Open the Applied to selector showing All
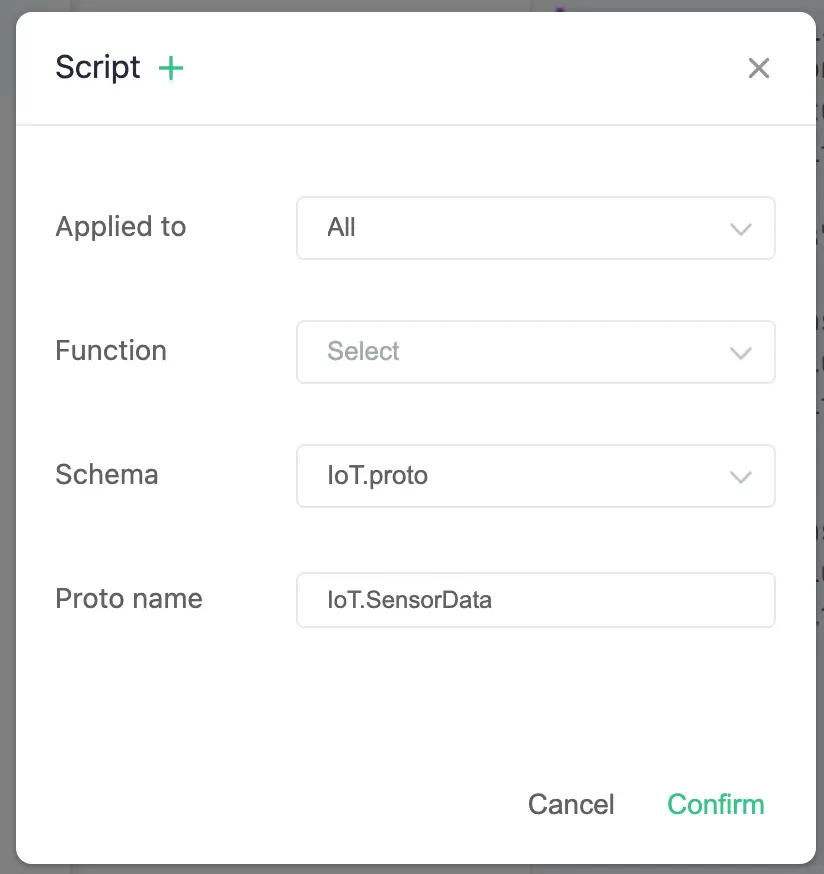824x874 pixels. point(536,228)
